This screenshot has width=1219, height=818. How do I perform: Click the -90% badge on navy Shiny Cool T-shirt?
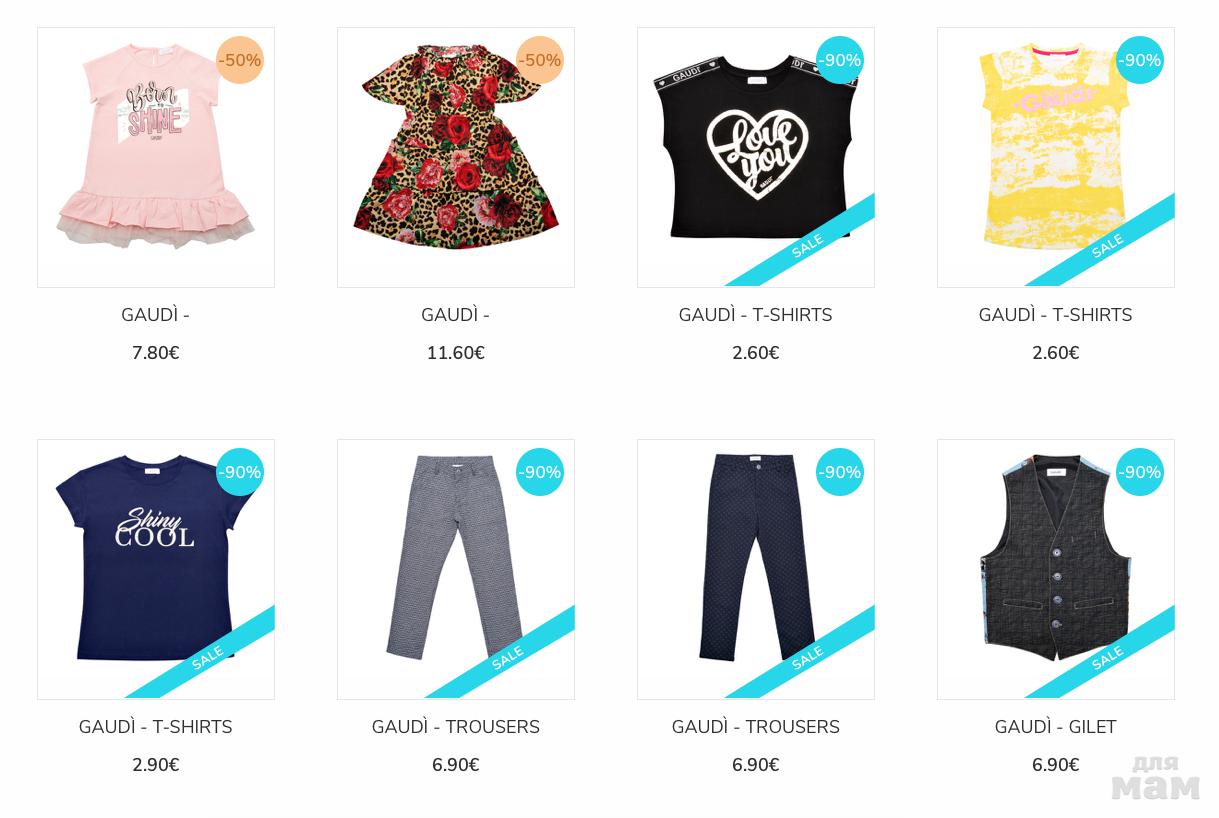click(240, 472)
